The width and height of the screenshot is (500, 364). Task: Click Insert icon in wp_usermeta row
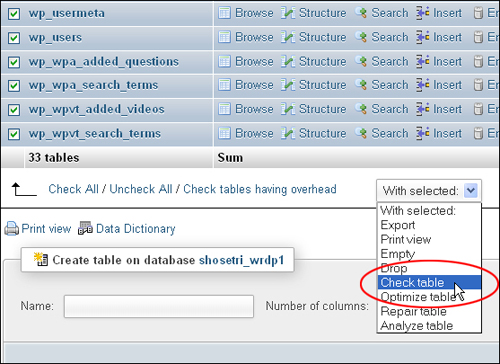click(422, 13)
